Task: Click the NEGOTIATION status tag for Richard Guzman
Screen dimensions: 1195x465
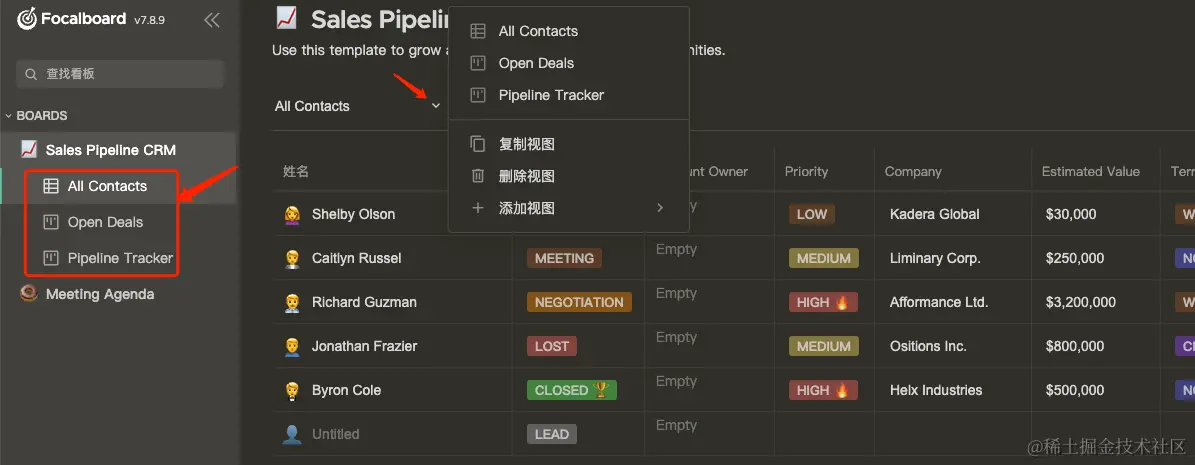Action: [579, 303]
